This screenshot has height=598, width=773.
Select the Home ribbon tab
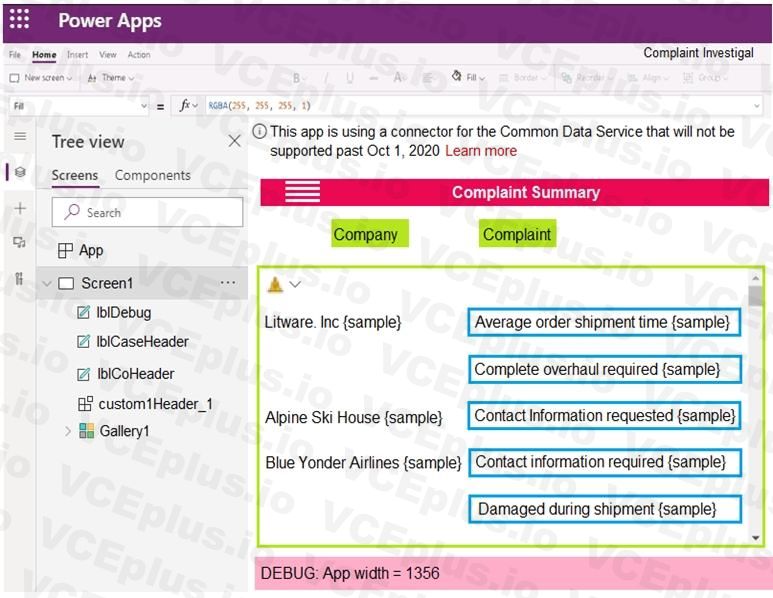(x=44, y=55)
